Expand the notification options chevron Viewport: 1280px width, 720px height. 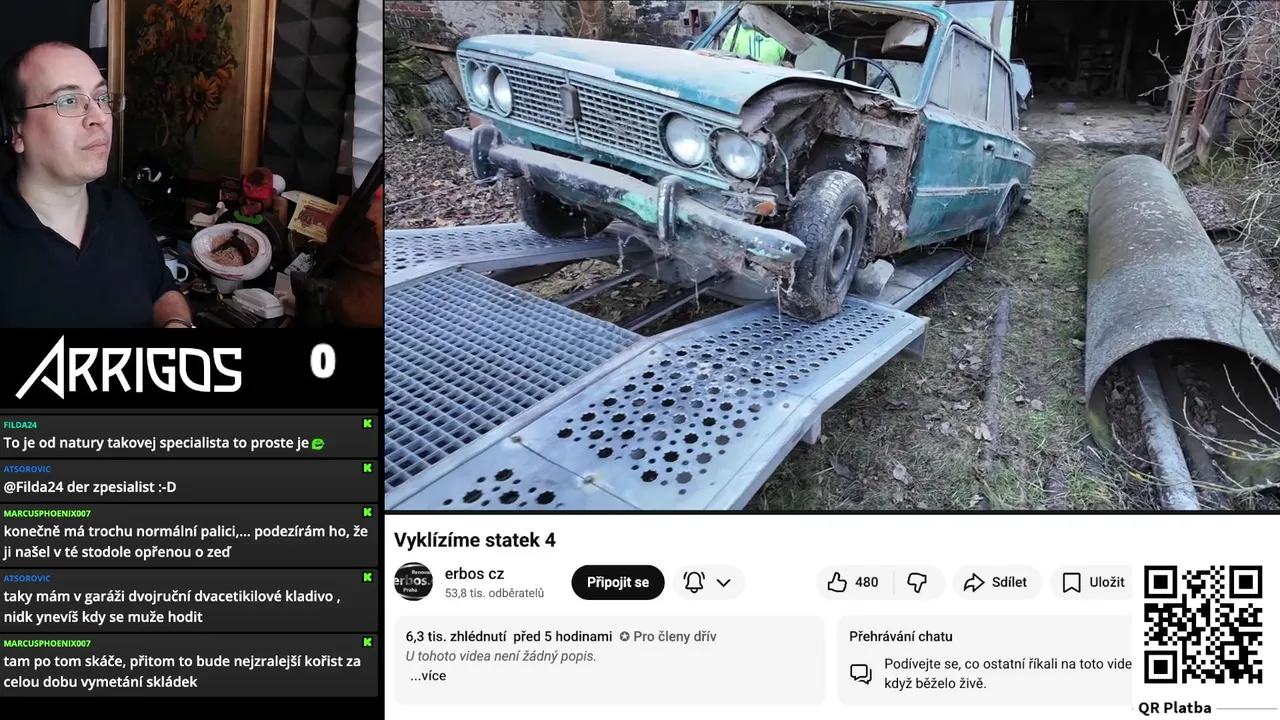point(723,582)
